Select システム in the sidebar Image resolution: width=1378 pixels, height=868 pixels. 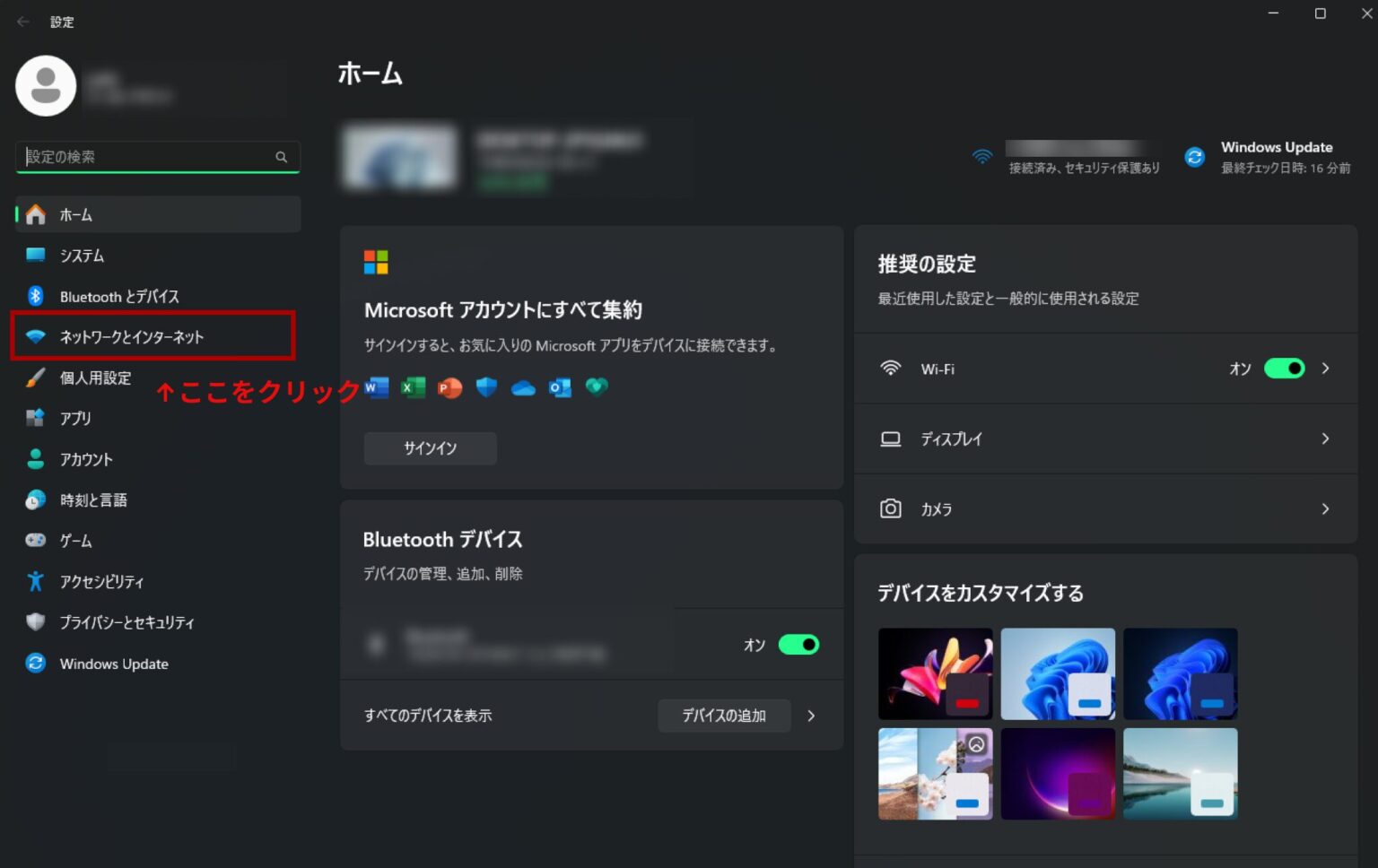[82, 256]
